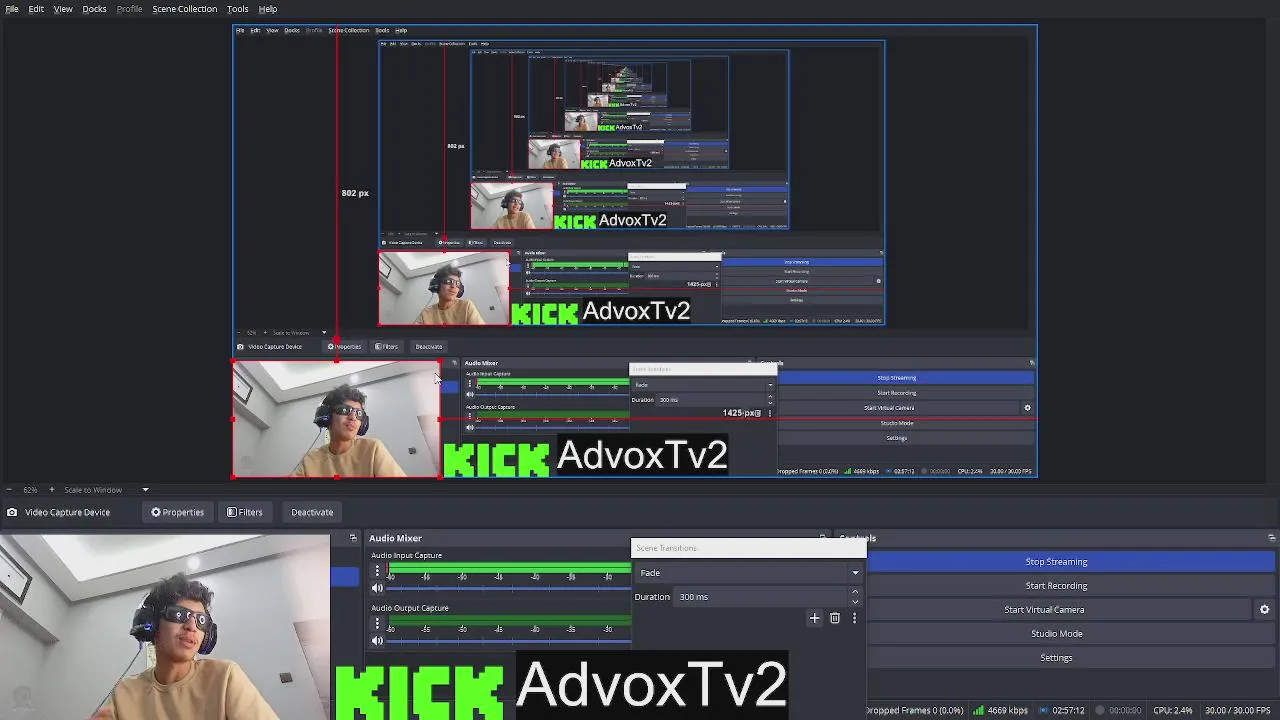Open the Docks menu
Screen dimensions: 1280x720
(x=94, y=9)
